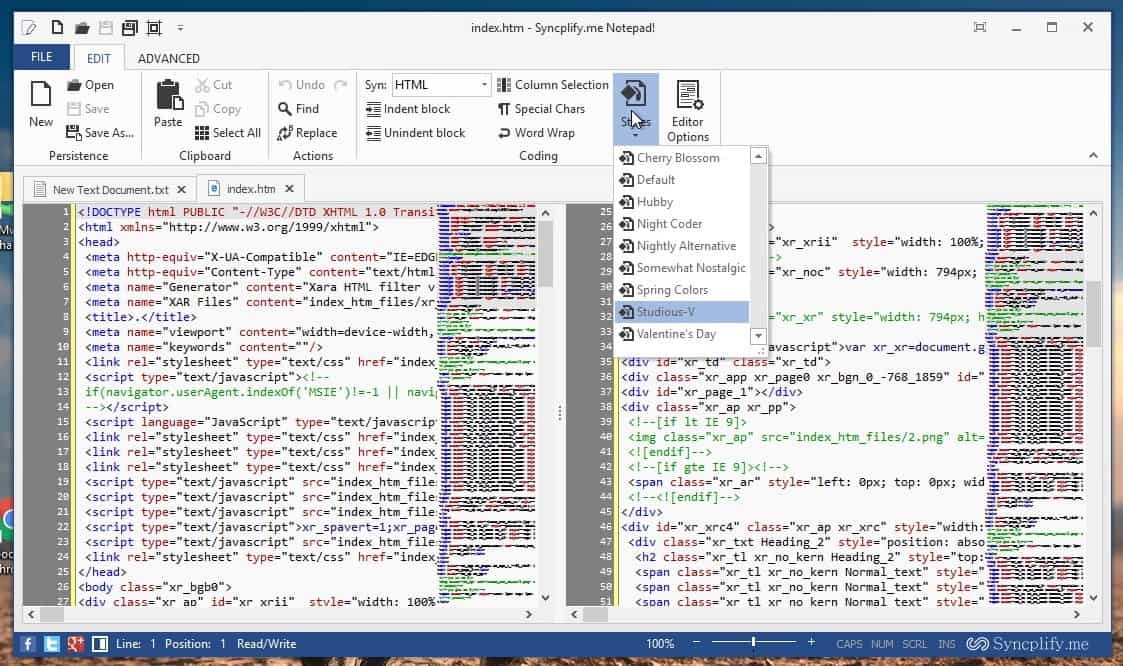Select the index.htm document tab
The width and height of the screenshot is (1123, 666).
tap(251, 189)
